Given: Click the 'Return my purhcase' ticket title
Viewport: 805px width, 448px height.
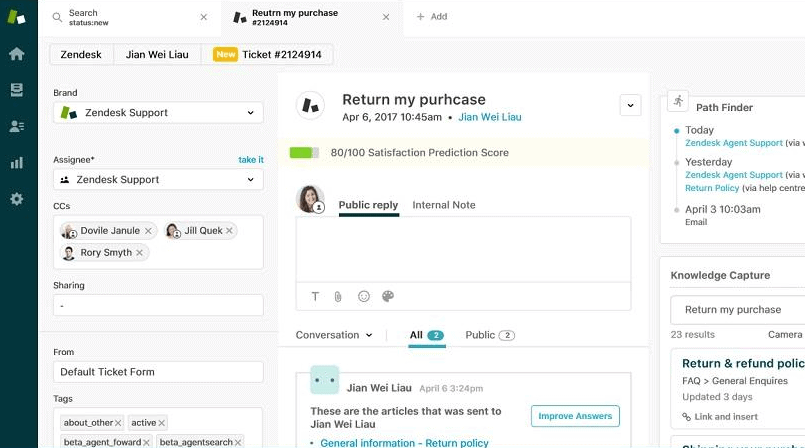Looking at the screenshot, I should click(414, 100).
